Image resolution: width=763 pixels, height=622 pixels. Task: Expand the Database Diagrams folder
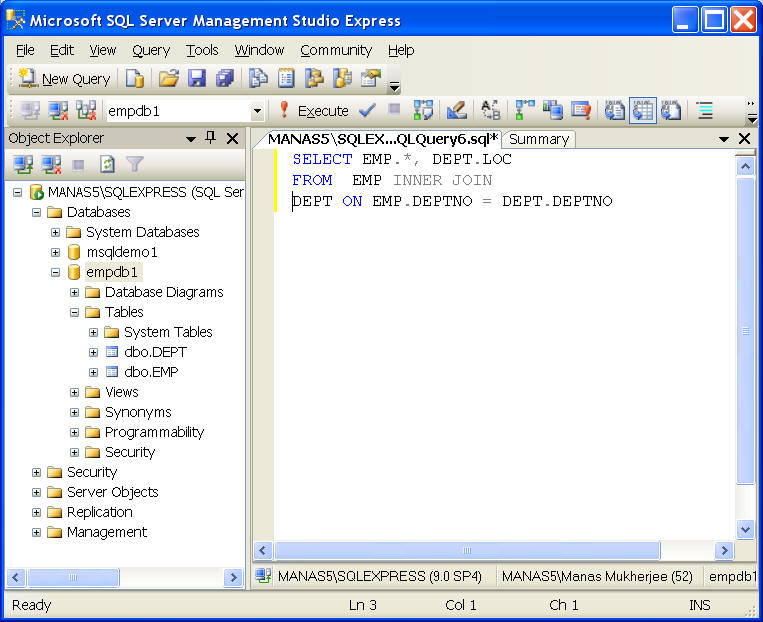pyautogui.click(x=74, y=293)
